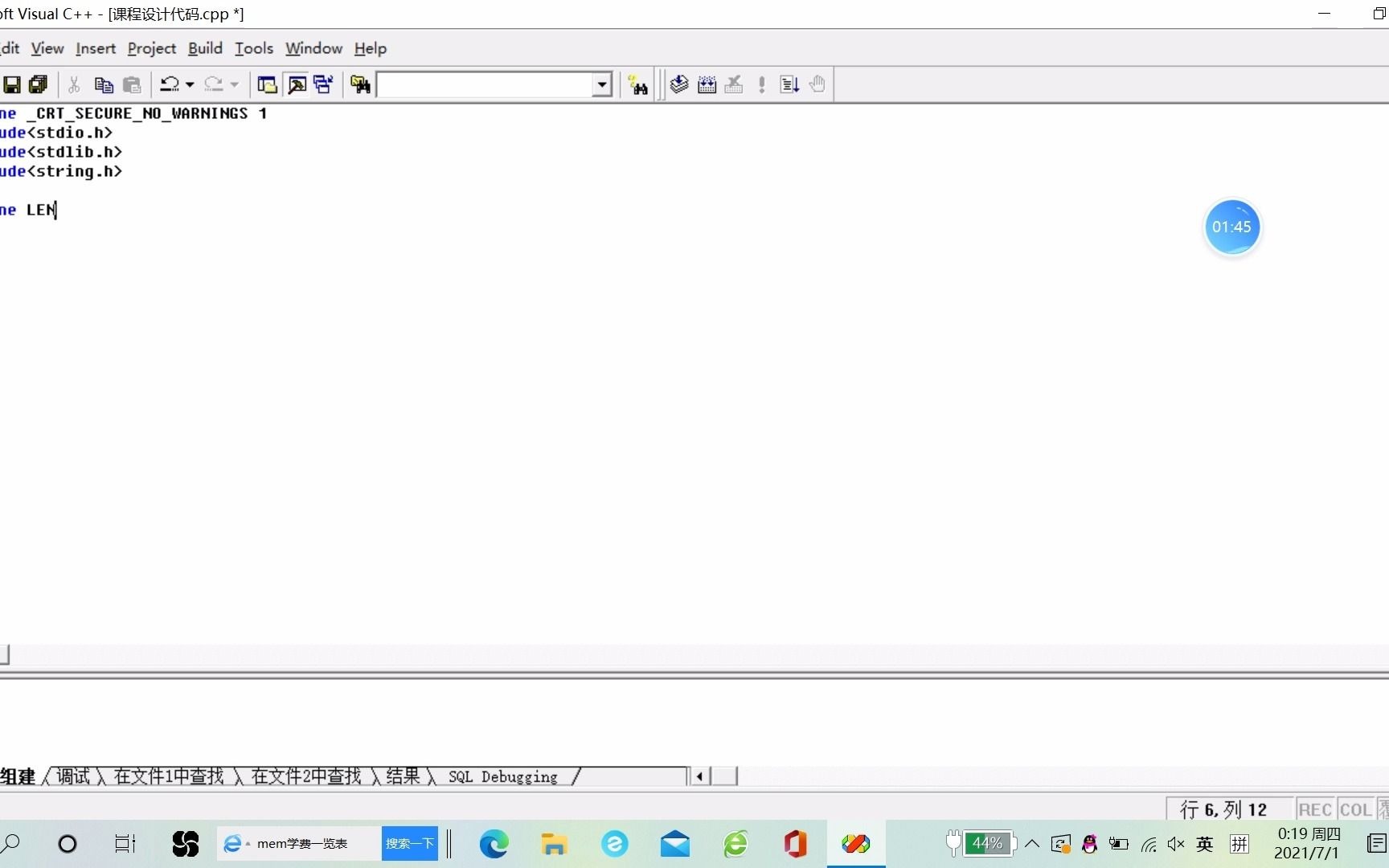Screen dimensions: 1389x868
Task: Toggle the Output window visibility
Action: pyautogui.click(x=297, y=84)
